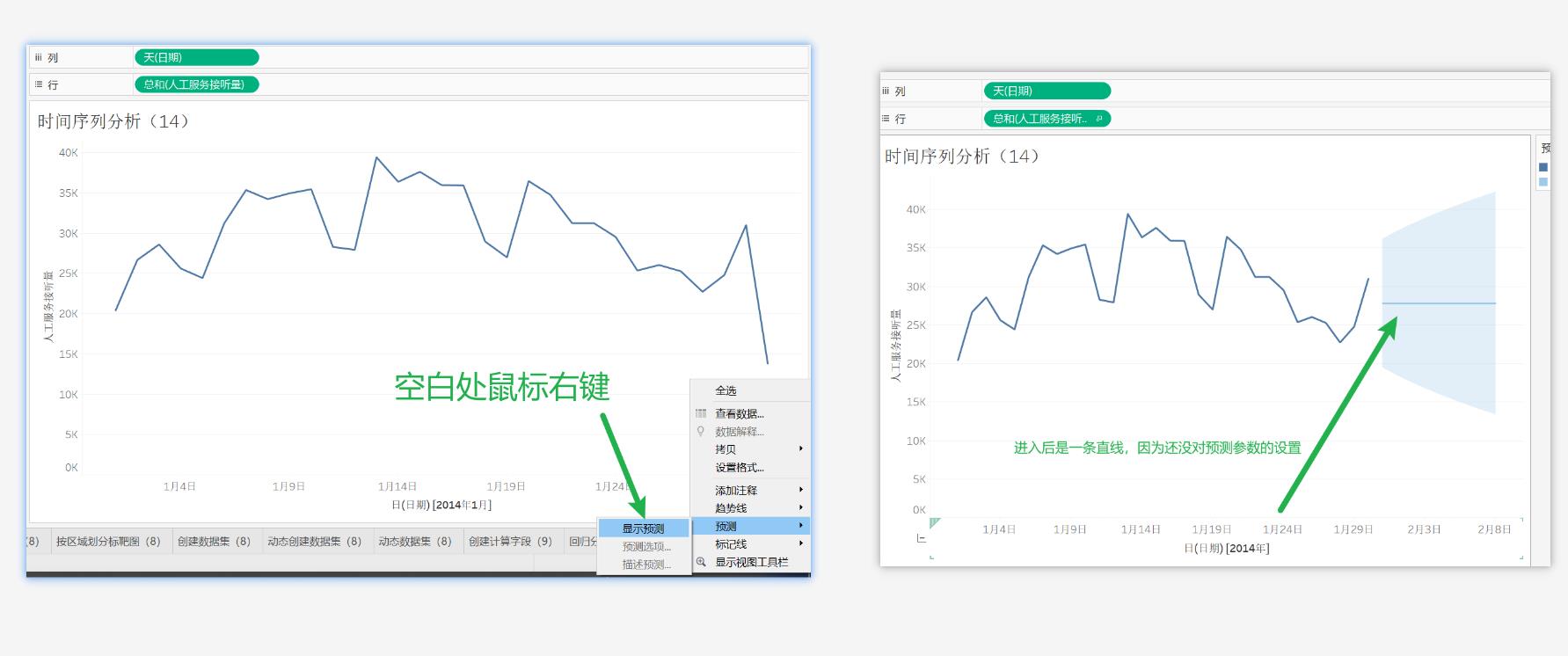The width and height of the screenshot is (1568, 656).
Task: Expand the 添加注释 submenu arrow
Action: [x=801, y=490]
